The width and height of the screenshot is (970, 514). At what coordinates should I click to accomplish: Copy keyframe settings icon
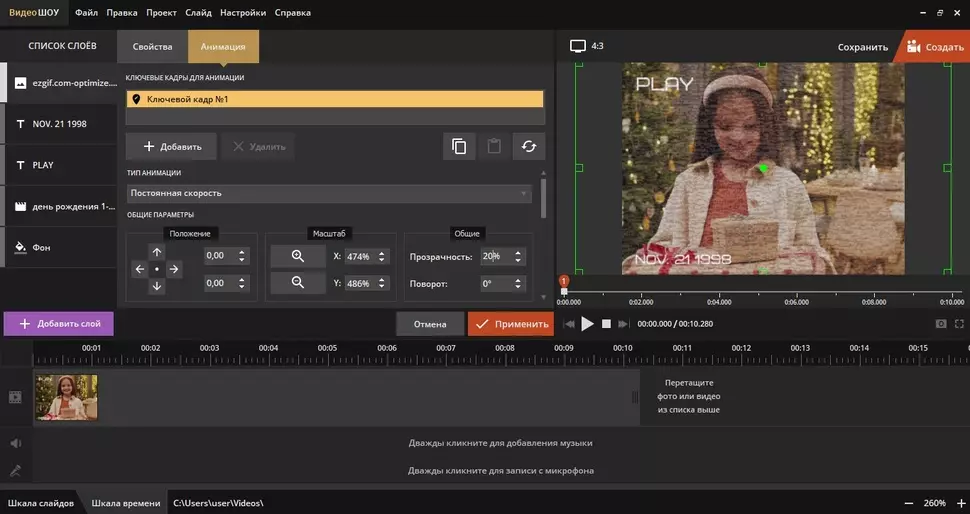click(x=459, y=147)
